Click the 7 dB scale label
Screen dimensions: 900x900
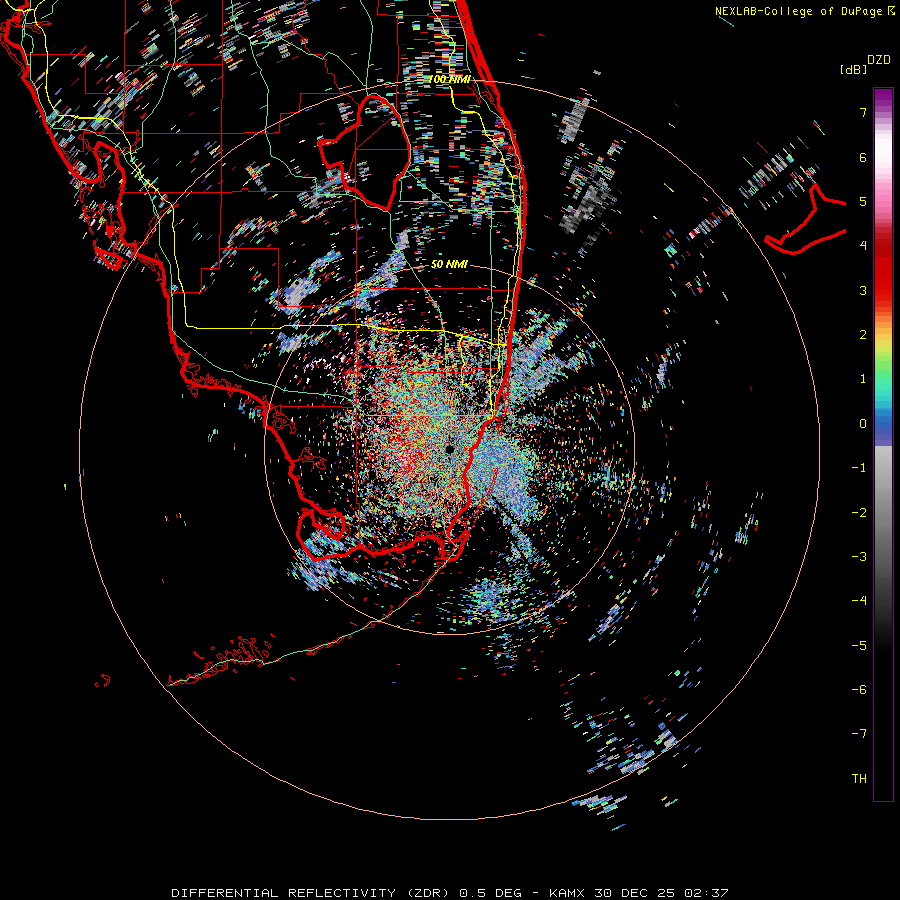click(863, 112)
